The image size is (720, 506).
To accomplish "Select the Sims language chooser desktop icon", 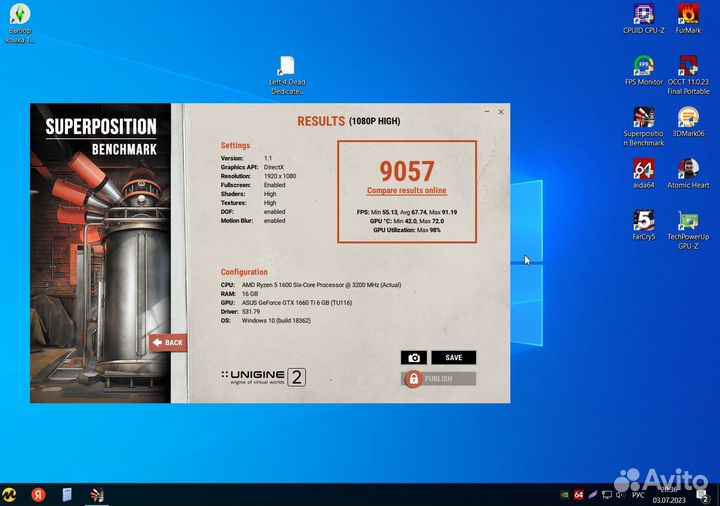I will pyautogui.click(x=20, y=23).
